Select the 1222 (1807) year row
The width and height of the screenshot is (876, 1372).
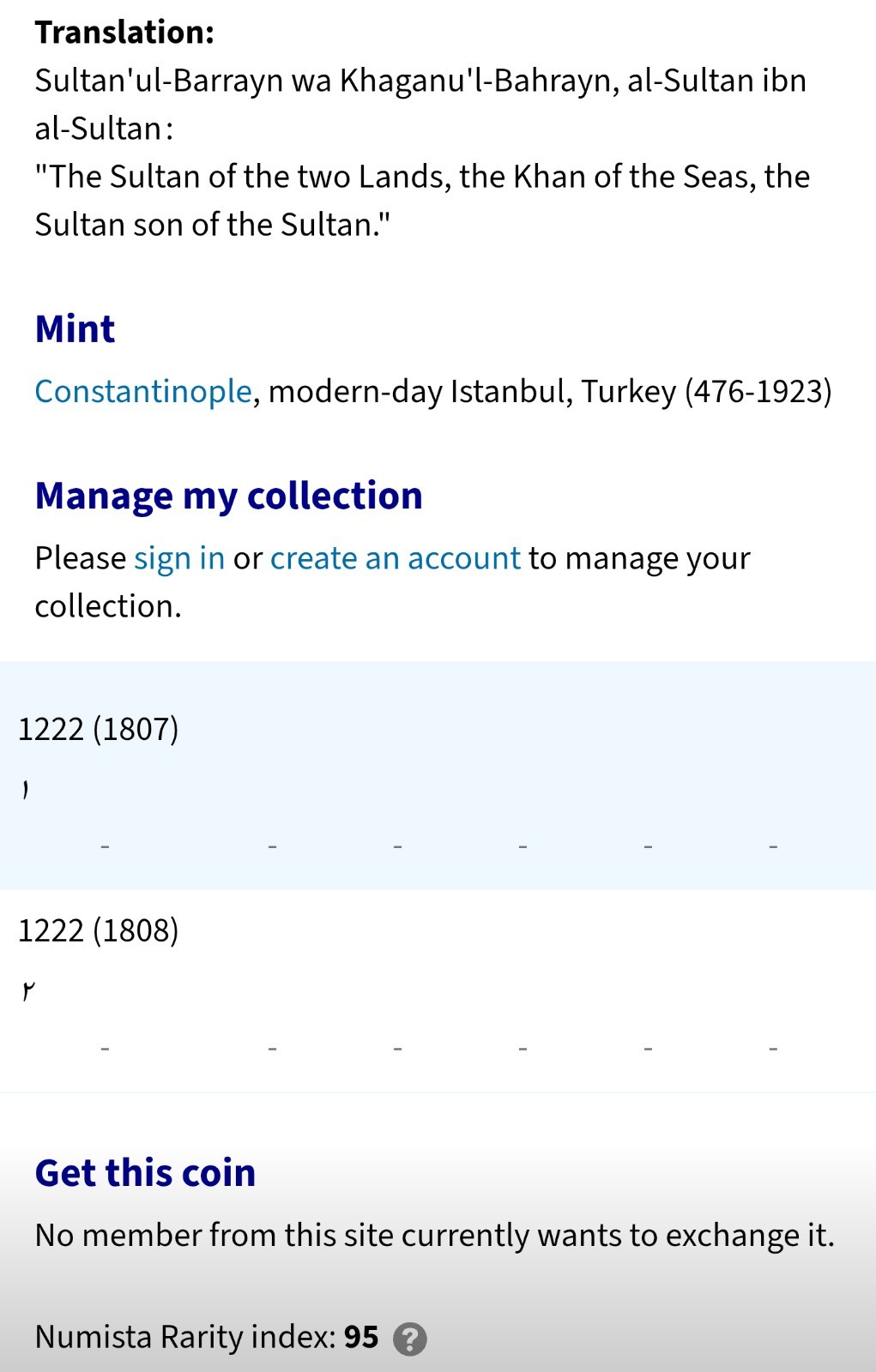pos(438,775)
